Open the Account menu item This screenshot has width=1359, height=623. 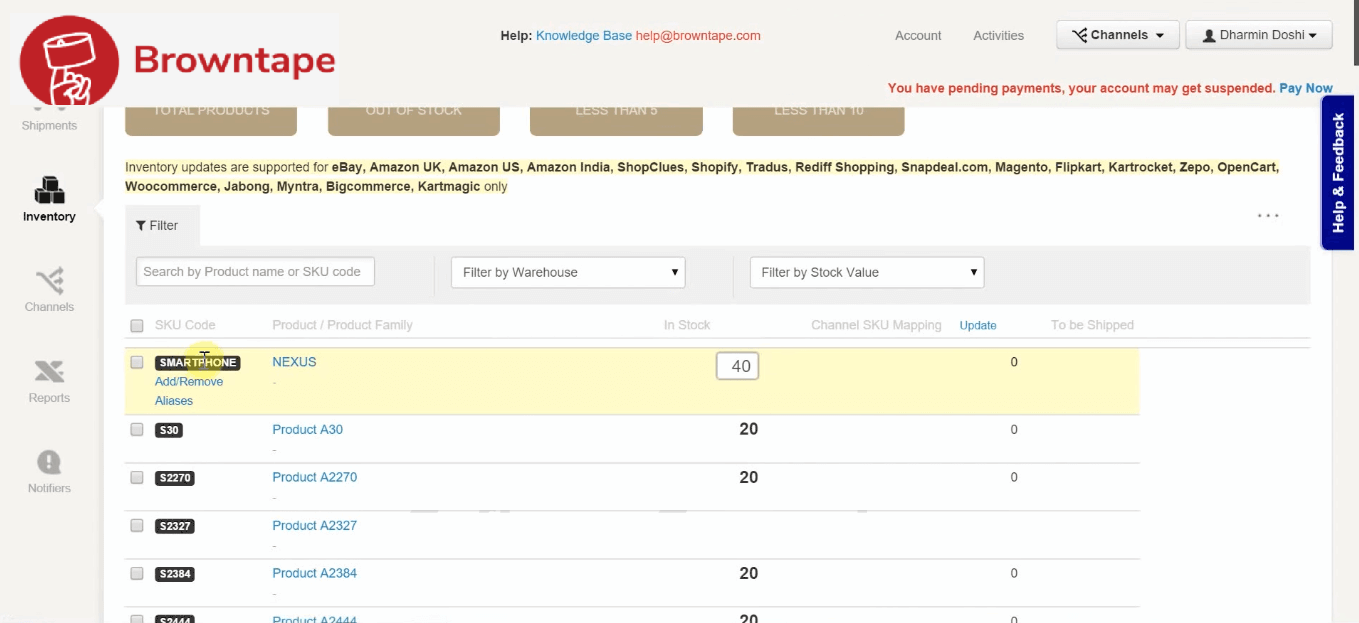tap(918, 35)
